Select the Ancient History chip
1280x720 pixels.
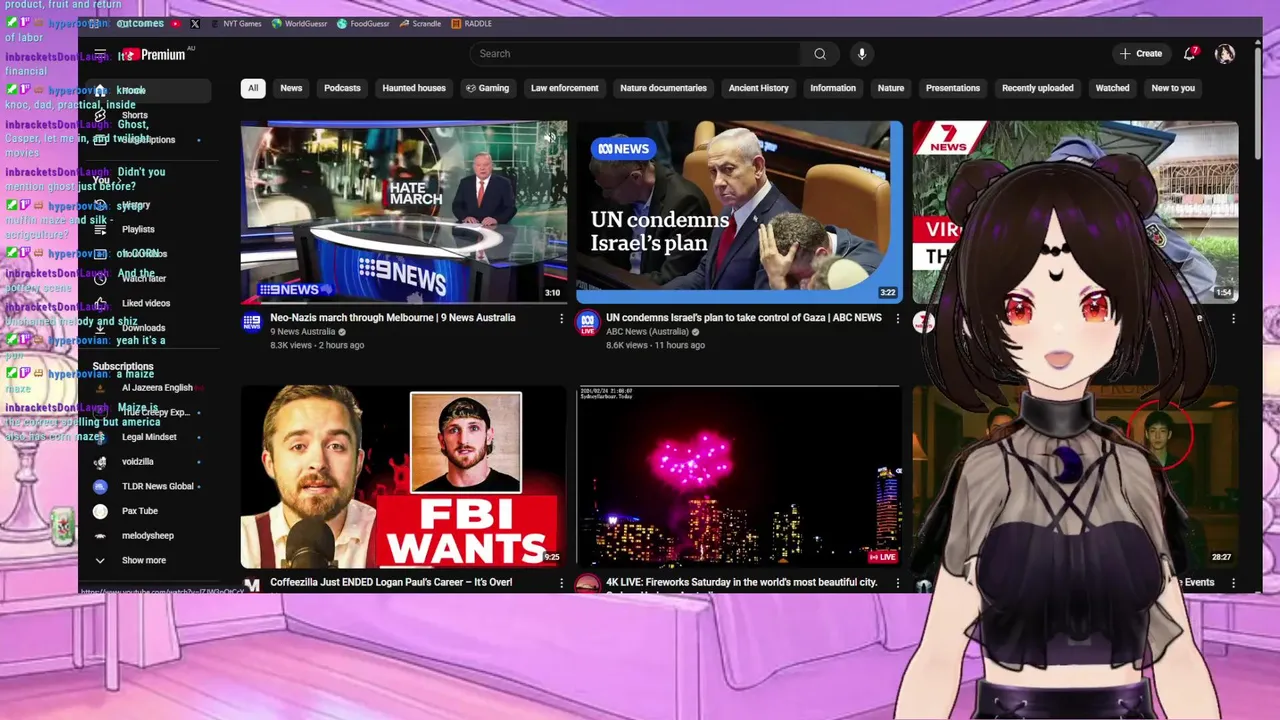(758, 88)
